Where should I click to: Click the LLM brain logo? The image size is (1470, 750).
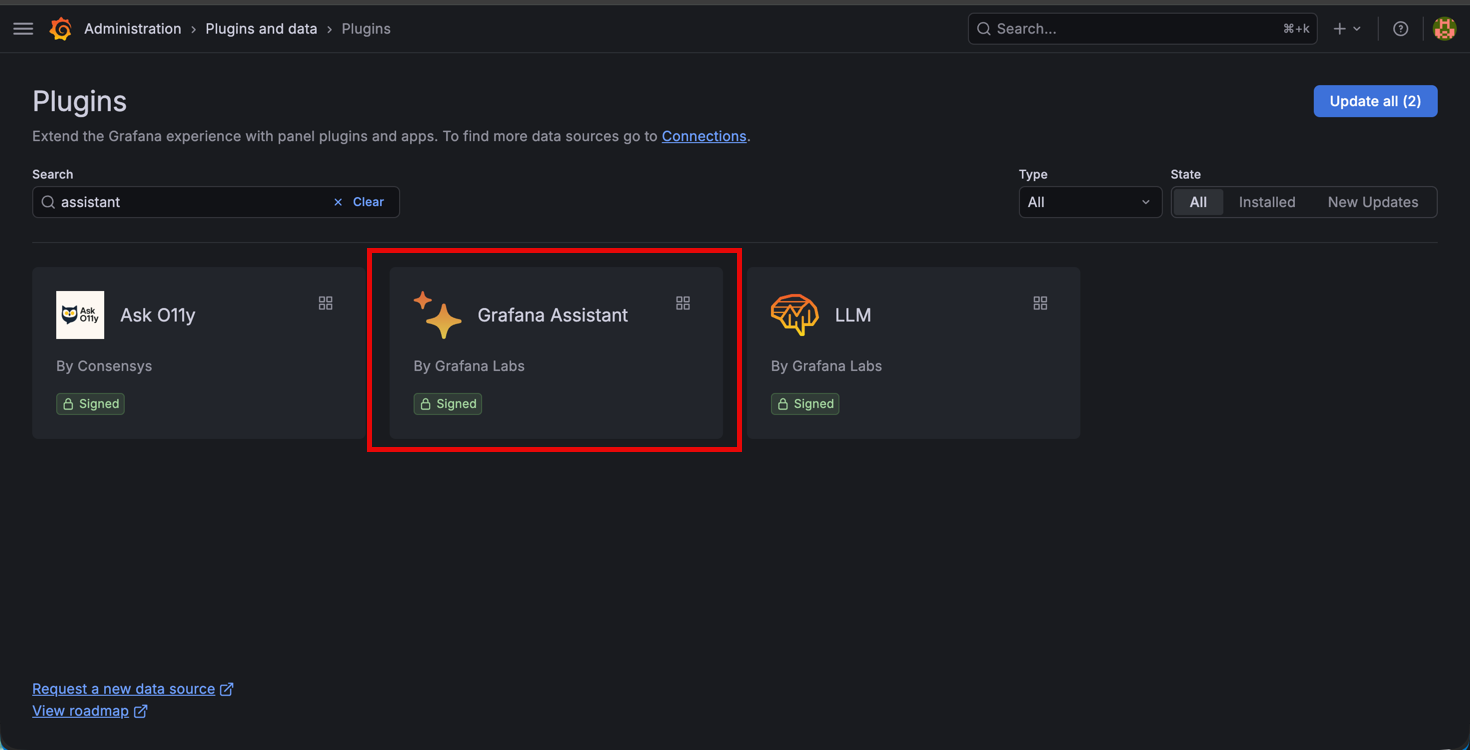pyautogui.click(x=795, y=315)
